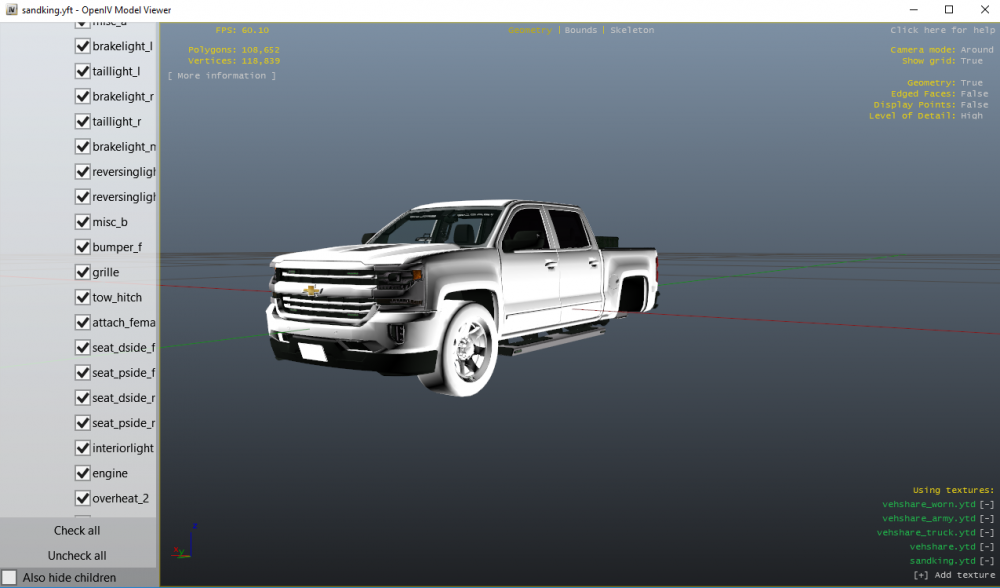Remove vehshare.ytd texture via [-]
This screenshot has height=588, width=1000.
tap(987, 547)
